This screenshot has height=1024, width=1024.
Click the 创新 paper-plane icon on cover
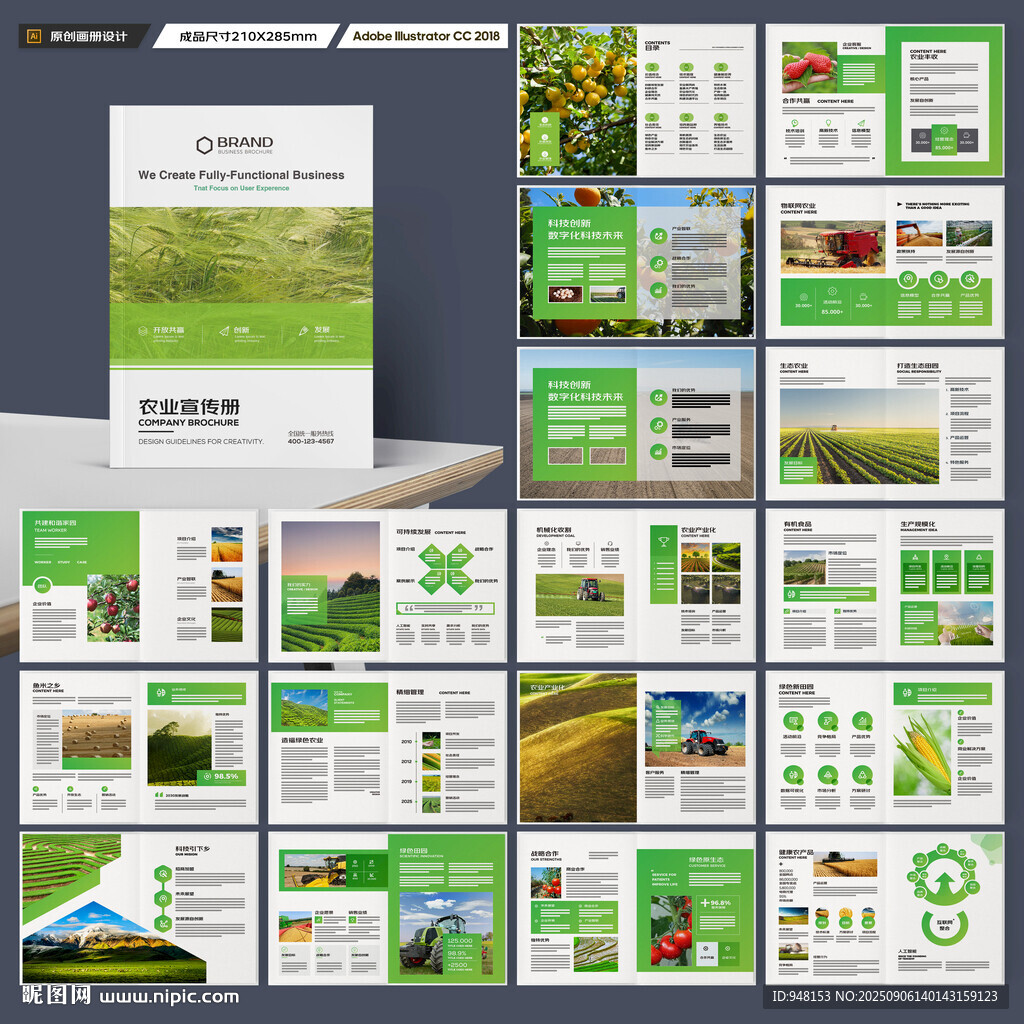(225, 331)
